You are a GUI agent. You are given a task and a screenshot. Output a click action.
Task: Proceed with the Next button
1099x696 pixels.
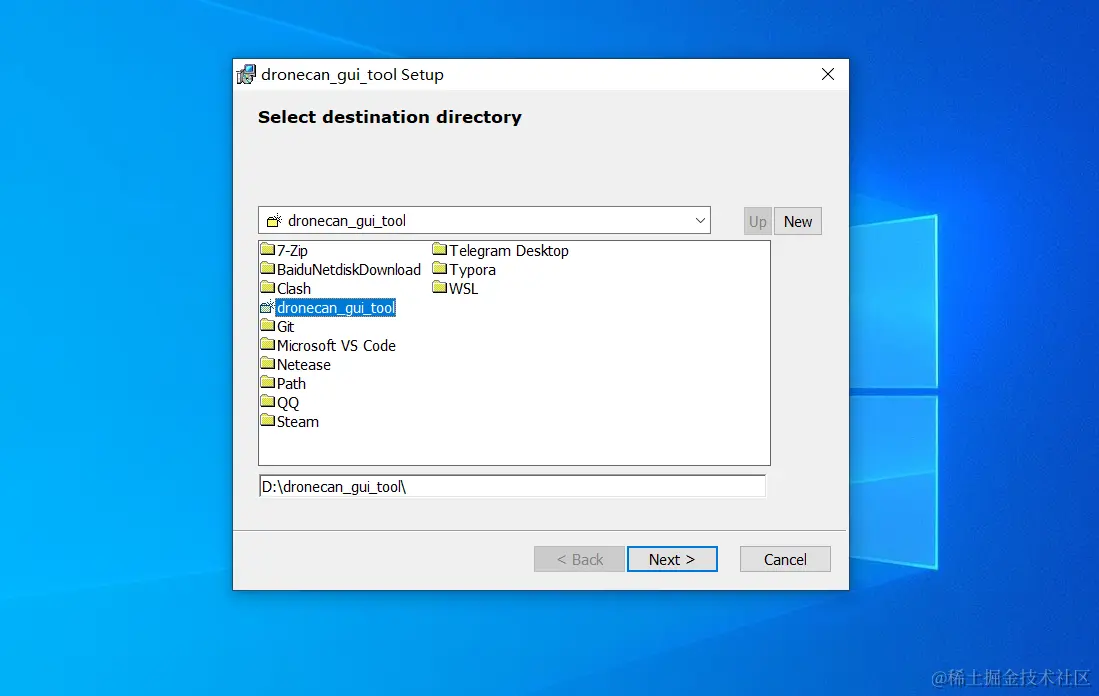click(x=672, y=559)
